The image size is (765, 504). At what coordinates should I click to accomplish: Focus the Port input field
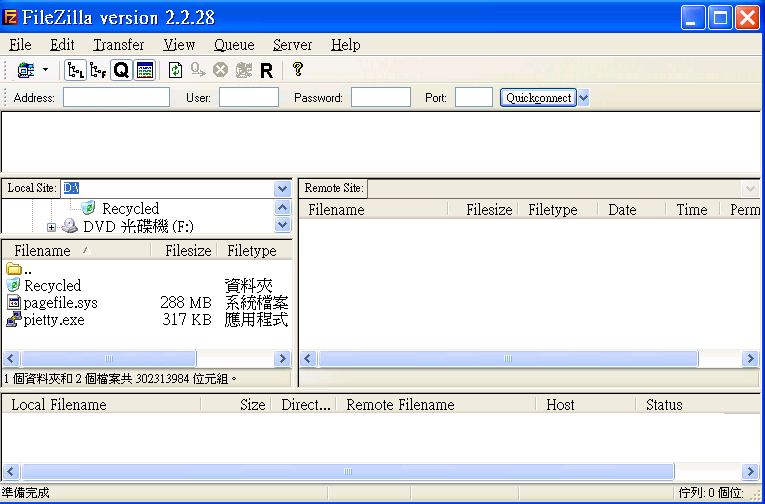pos(474,98)
